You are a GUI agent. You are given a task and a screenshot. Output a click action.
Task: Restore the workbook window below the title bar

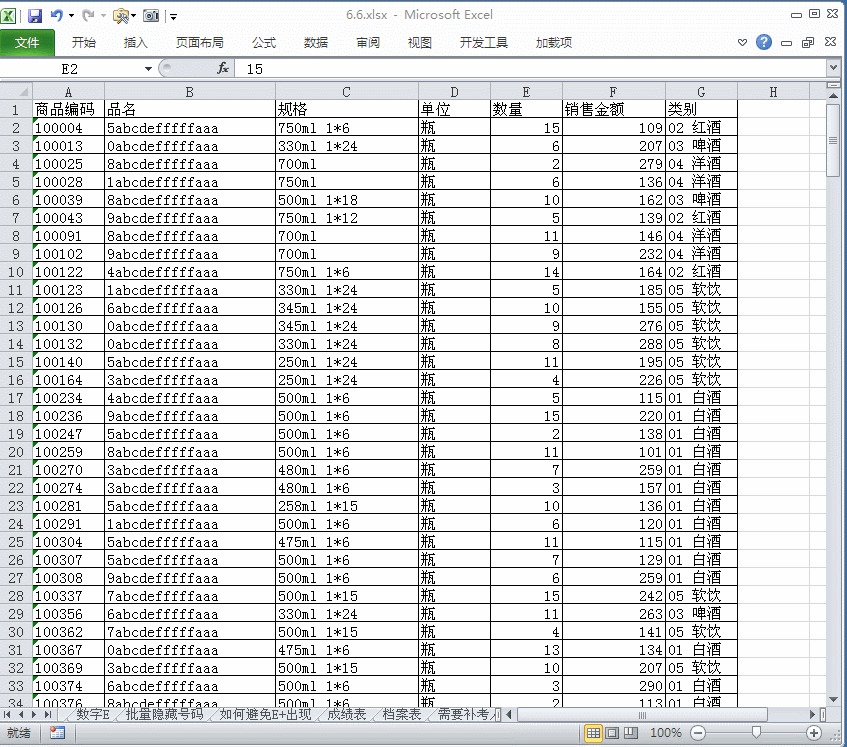[x=808, y=42]
